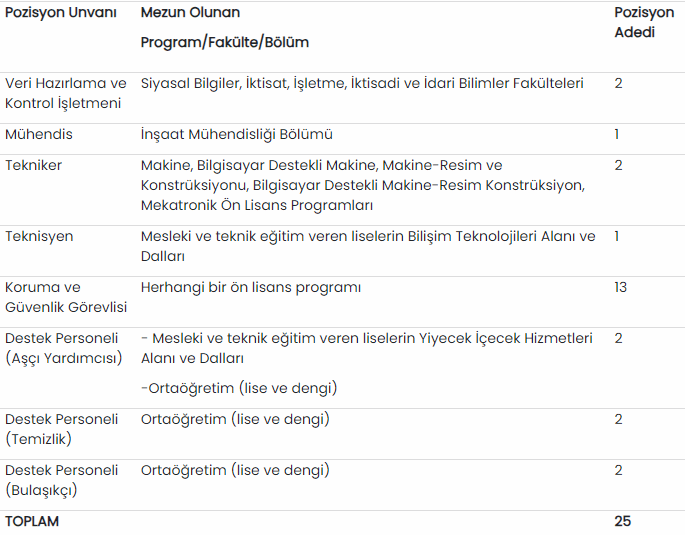Select the 'Tekniker' position cell
This screenshot has width=685, height=535.
tap(33, 166)
